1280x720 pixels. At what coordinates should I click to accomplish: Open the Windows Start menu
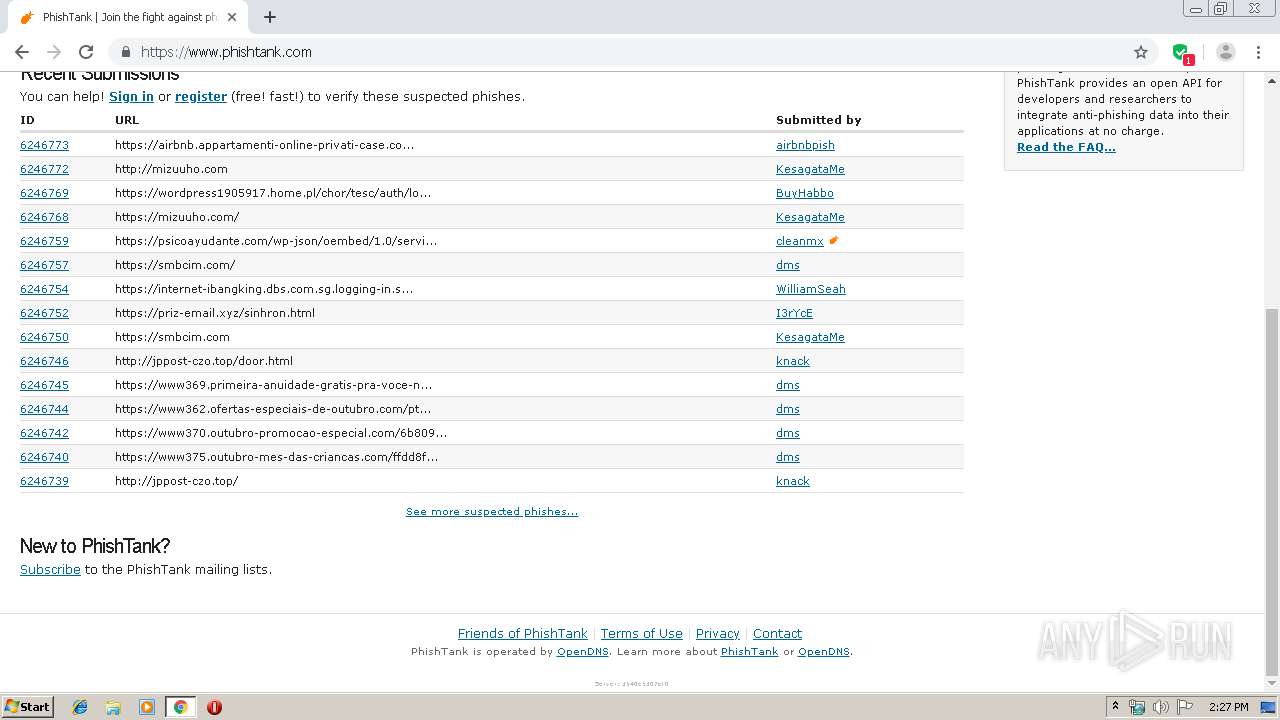(x=27, y=706)
